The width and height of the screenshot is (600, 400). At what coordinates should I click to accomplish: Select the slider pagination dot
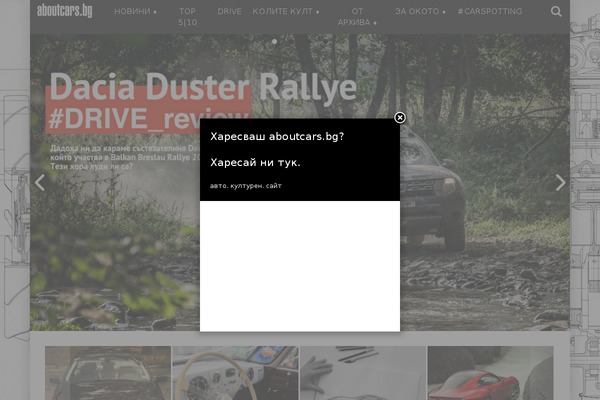[274, 41]
